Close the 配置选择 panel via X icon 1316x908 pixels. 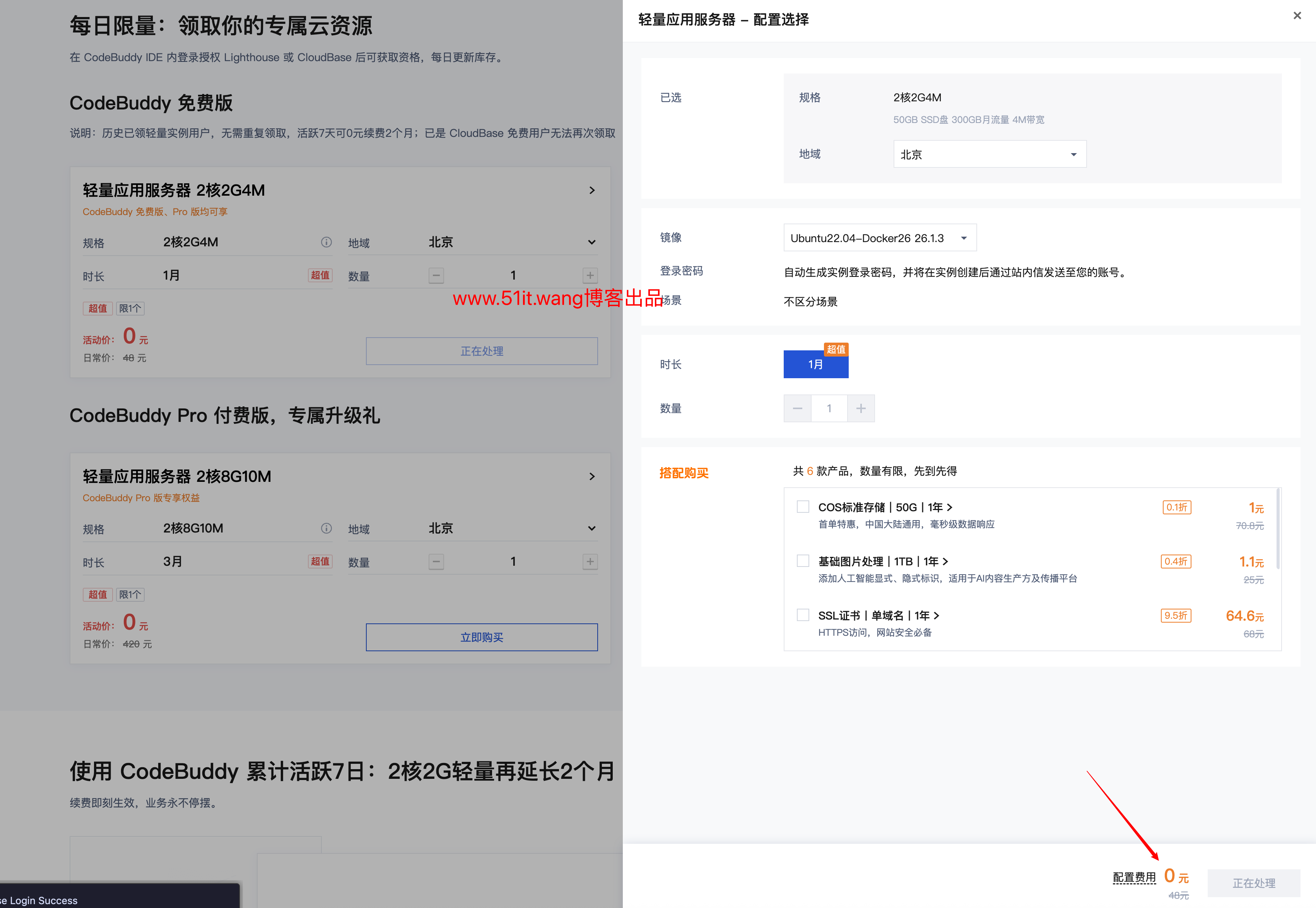(x=1297, y=15)
